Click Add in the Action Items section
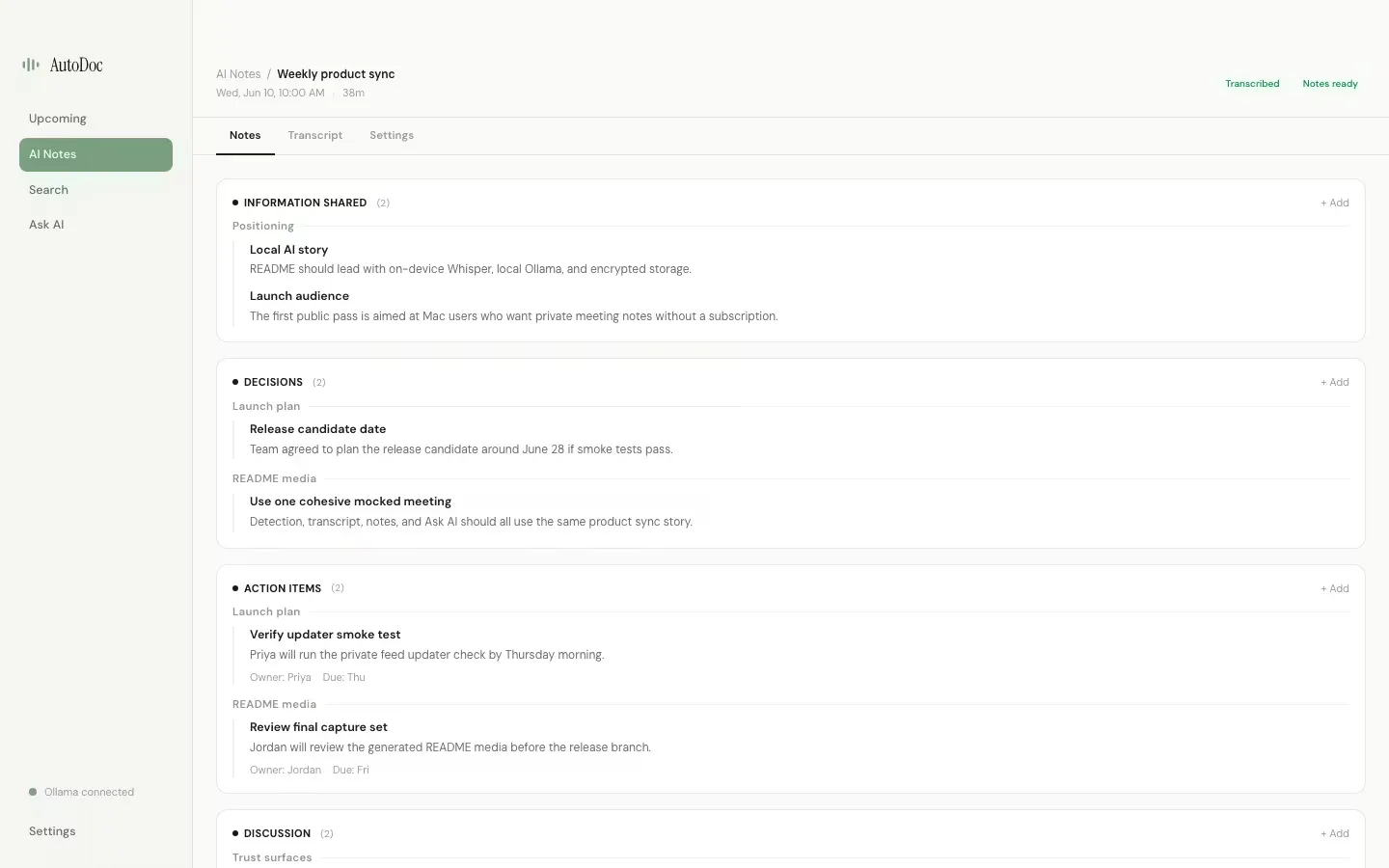The image size is (1389, 868). (x=1335, y=588)
